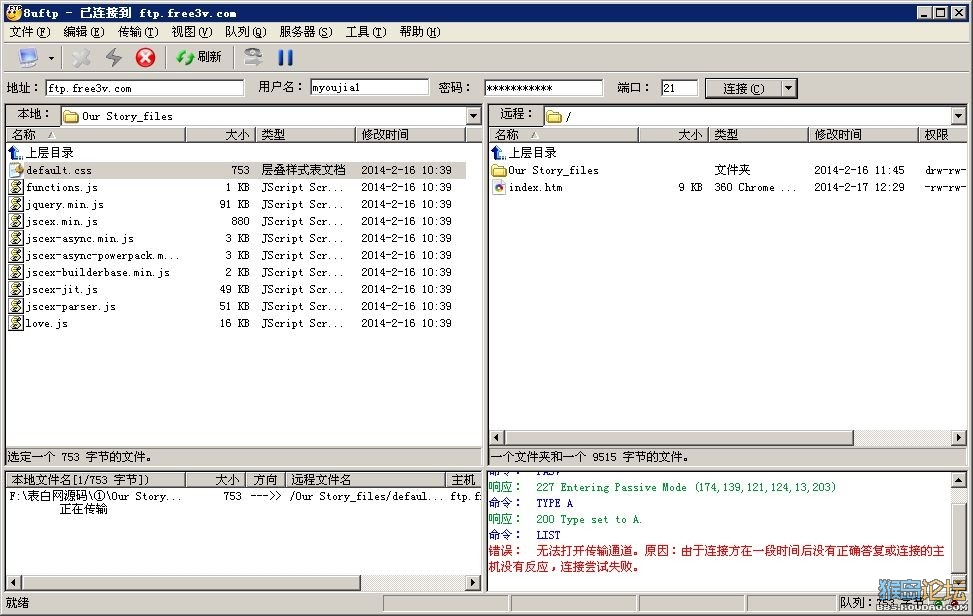The height and width of the screenshot is (616, 973).
Task: Open the 服务器(S) menu
Action: point(305,32)
